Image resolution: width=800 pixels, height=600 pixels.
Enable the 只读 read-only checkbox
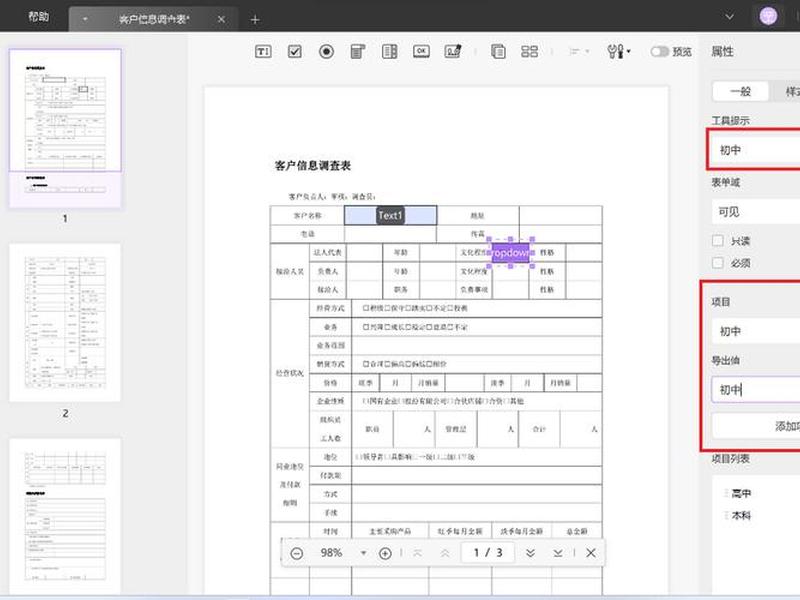coord(718,241)
